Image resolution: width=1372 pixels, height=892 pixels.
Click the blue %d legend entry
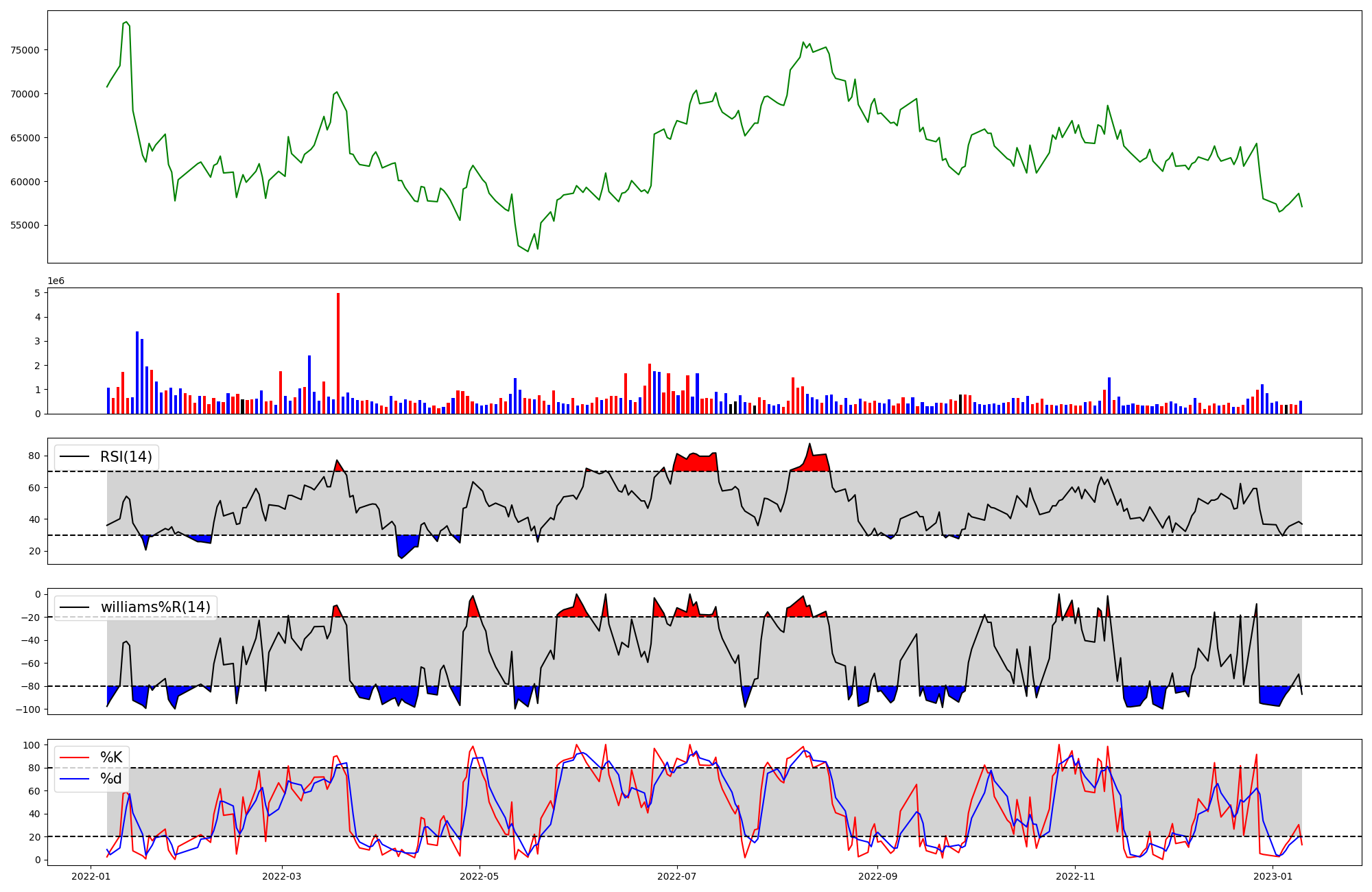(x=110, y=779)
